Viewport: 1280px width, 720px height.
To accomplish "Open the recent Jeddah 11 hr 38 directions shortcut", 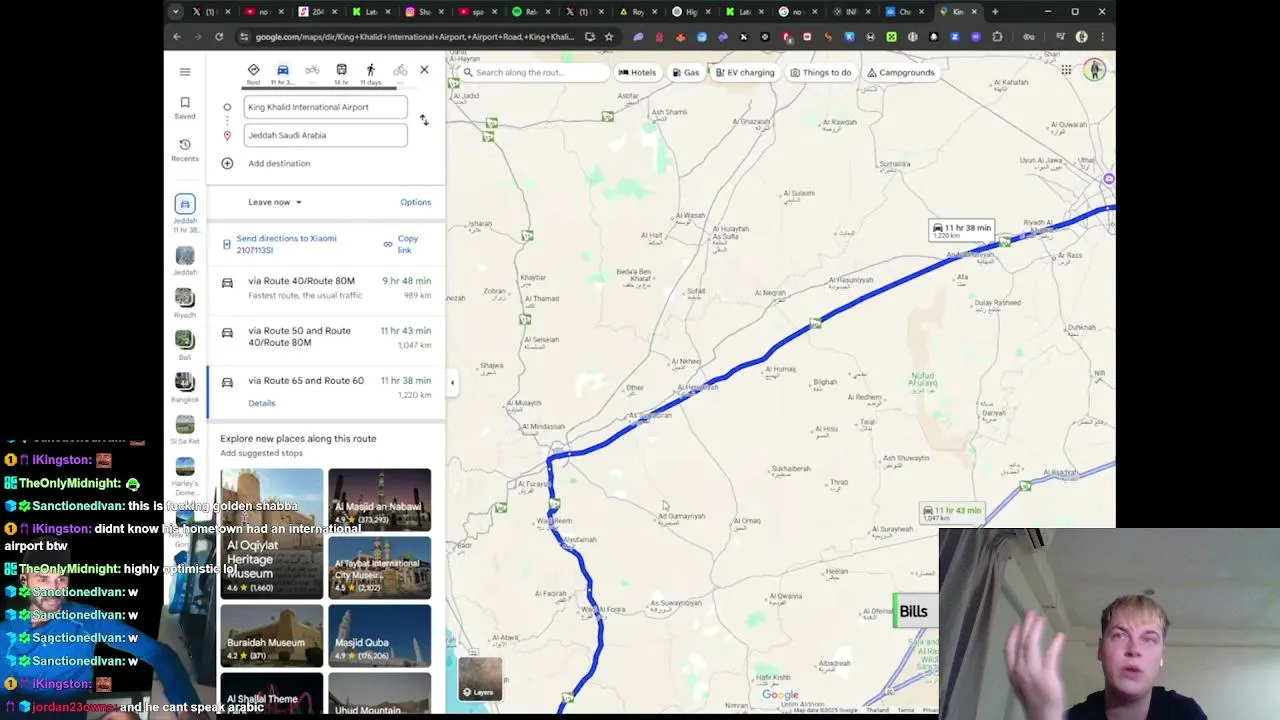I will (x=185, y=214).
